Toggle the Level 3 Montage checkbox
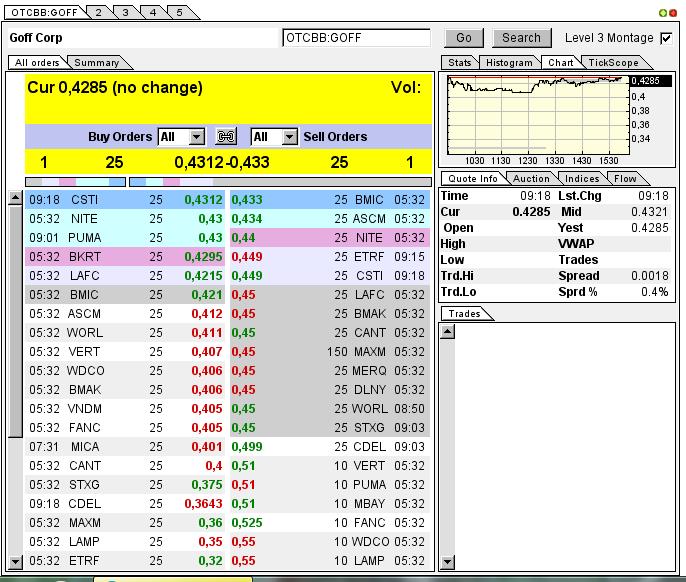This screenshot has width=686, height=582. 666,38
